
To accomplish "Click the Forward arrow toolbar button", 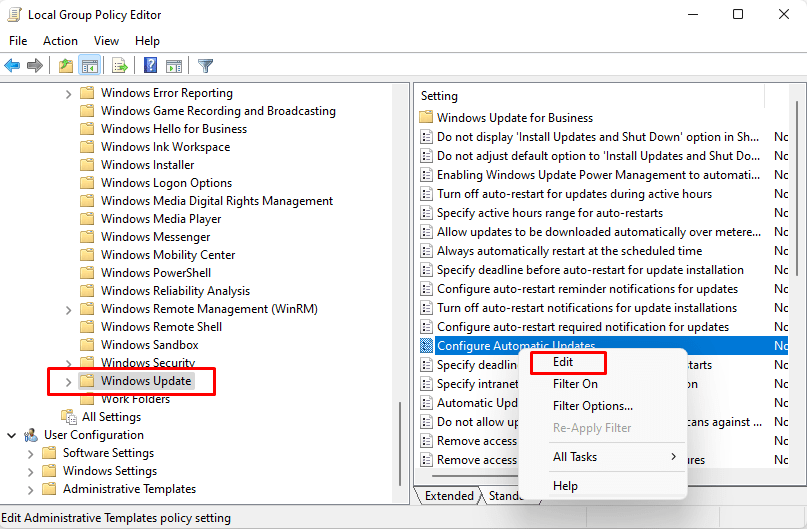I will (34, 65).
